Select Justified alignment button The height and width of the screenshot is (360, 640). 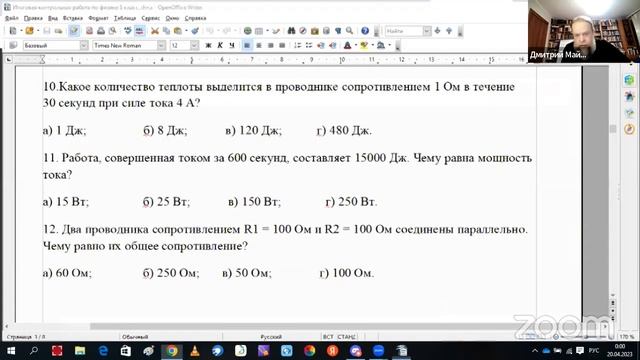coord(282,45)
